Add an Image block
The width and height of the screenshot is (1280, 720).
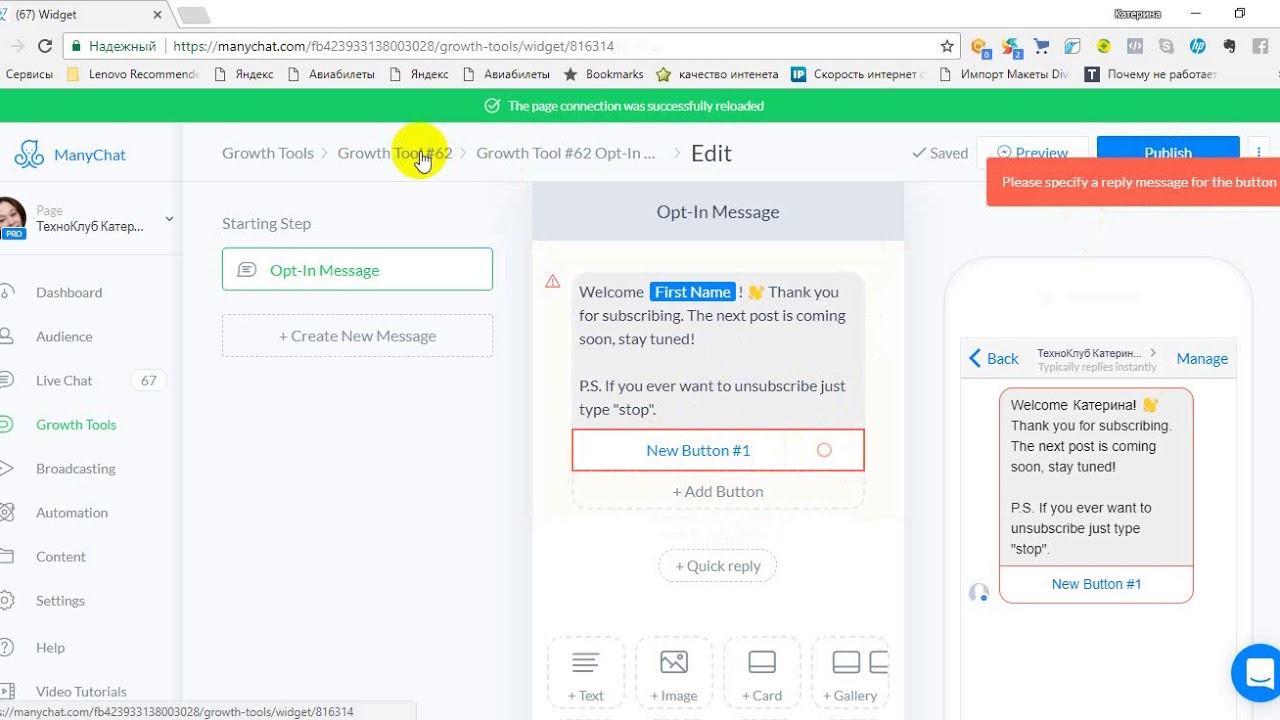click(674, 674)
